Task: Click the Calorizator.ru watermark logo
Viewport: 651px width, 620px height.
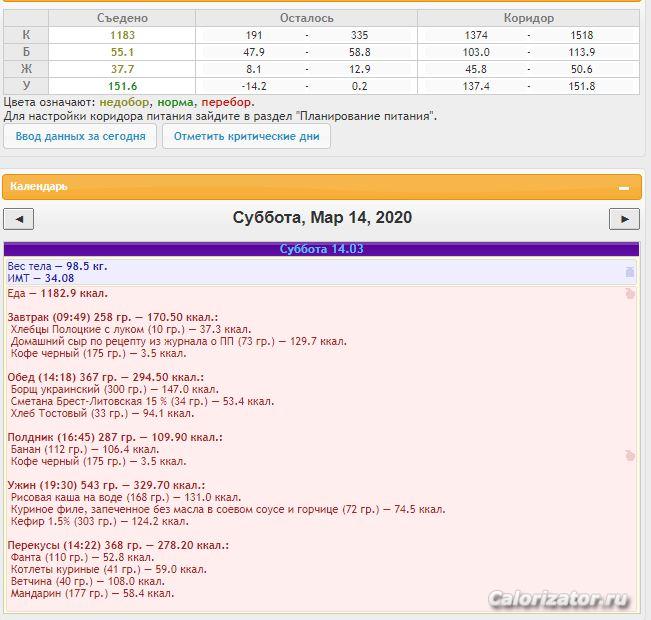Action: click(558, 599)
